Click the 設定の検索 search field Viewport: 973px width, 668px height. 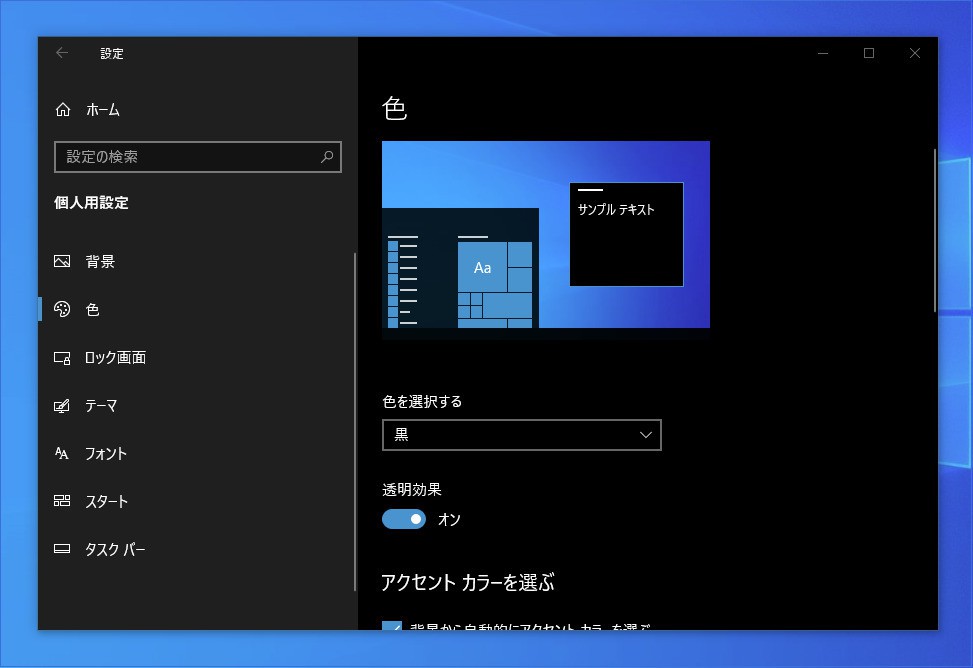click(x=198, y=157)
